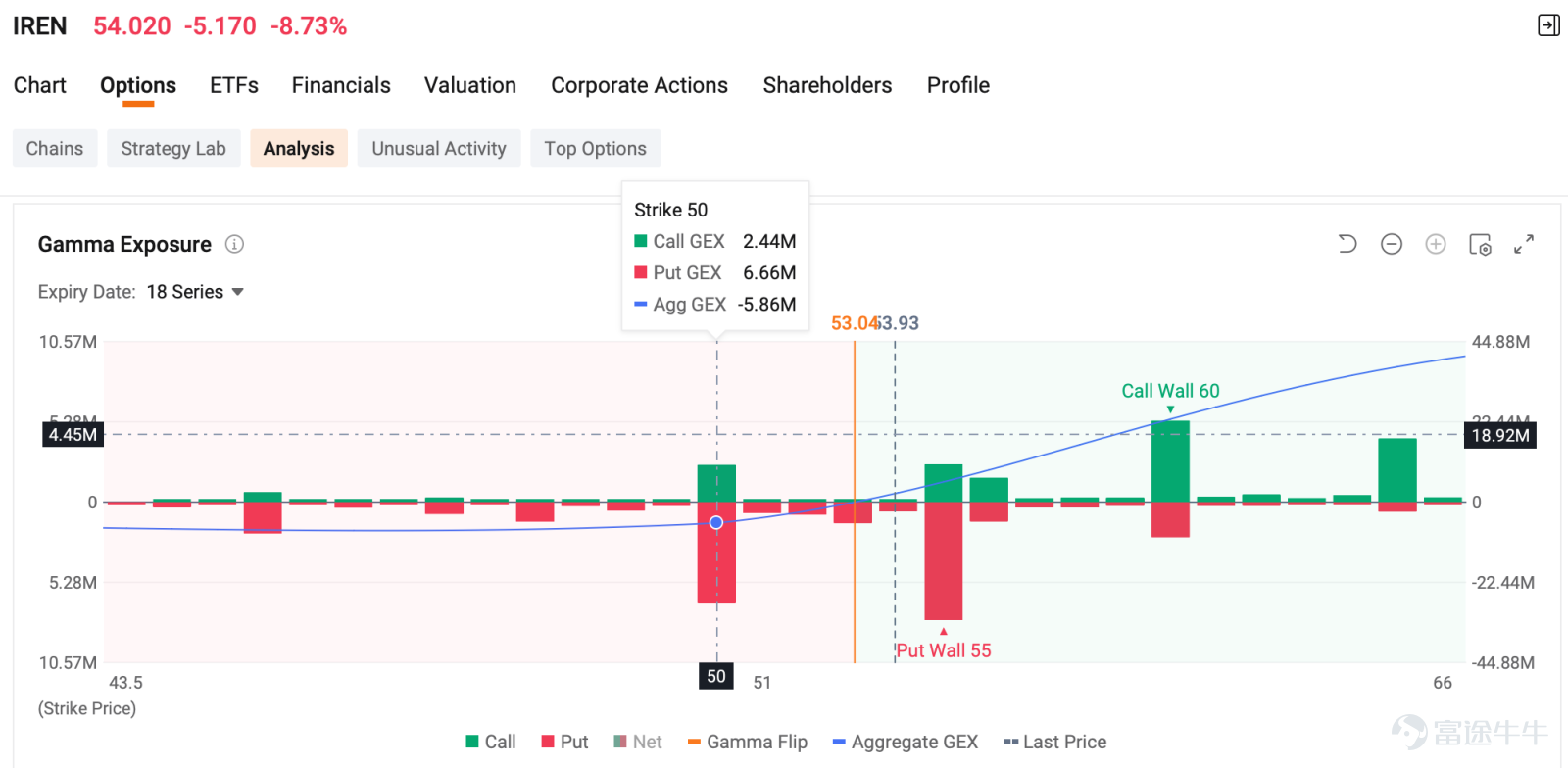
Task: Expand the Expiry Date 18 Series dropdown
Action: point(195,292)
